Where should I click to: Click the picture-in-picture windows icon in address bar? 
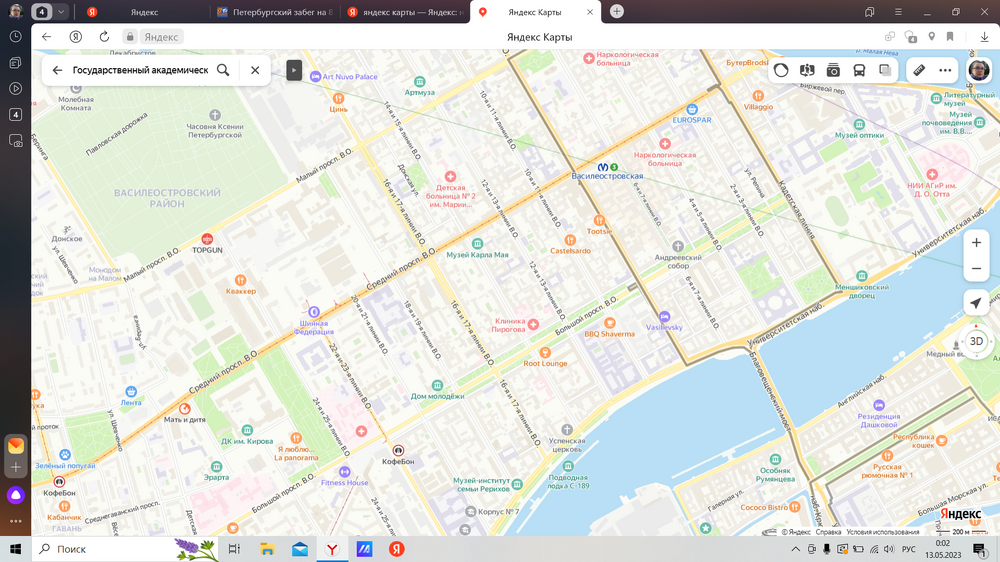[x=890, y=37]
